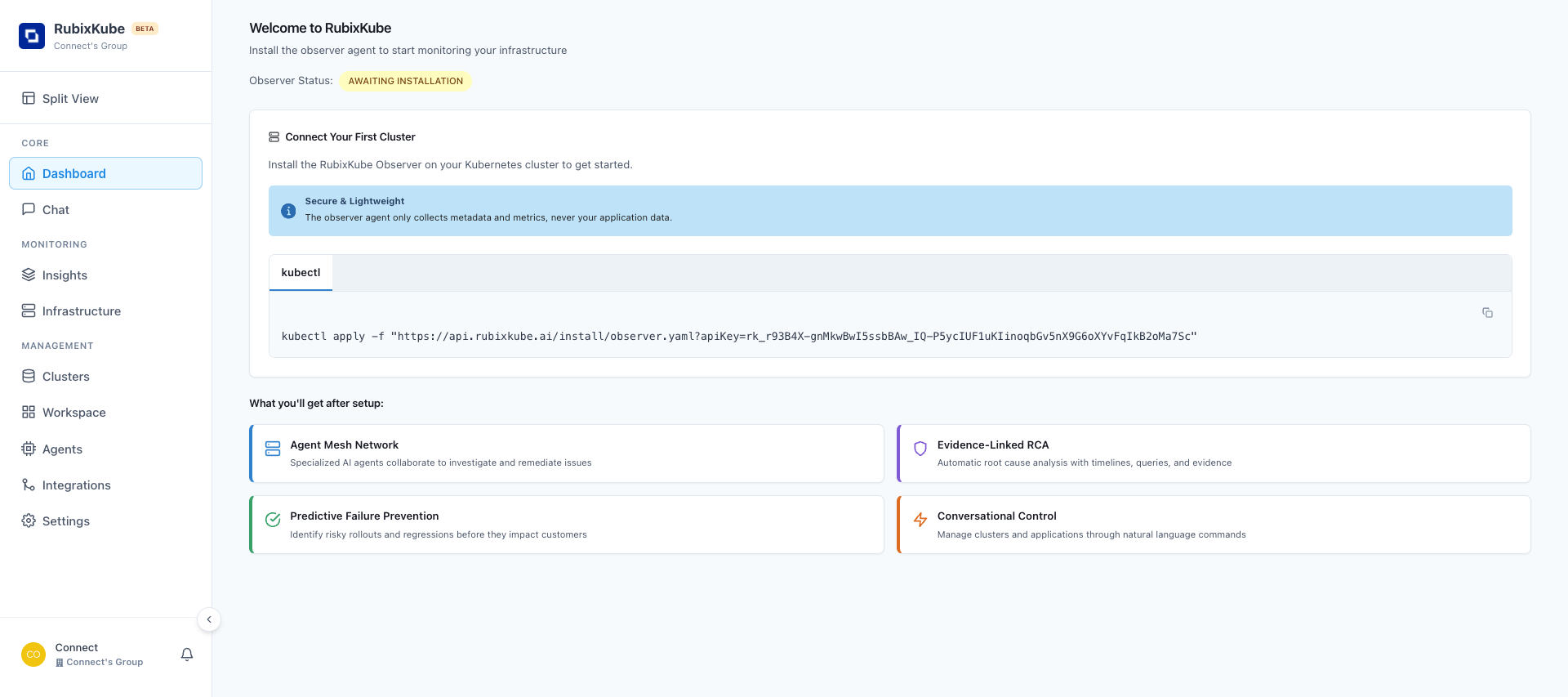This screenshot has height=697, width=1568.
Task: Click the Dashboard home icon
Action: [x=29, y=173]
